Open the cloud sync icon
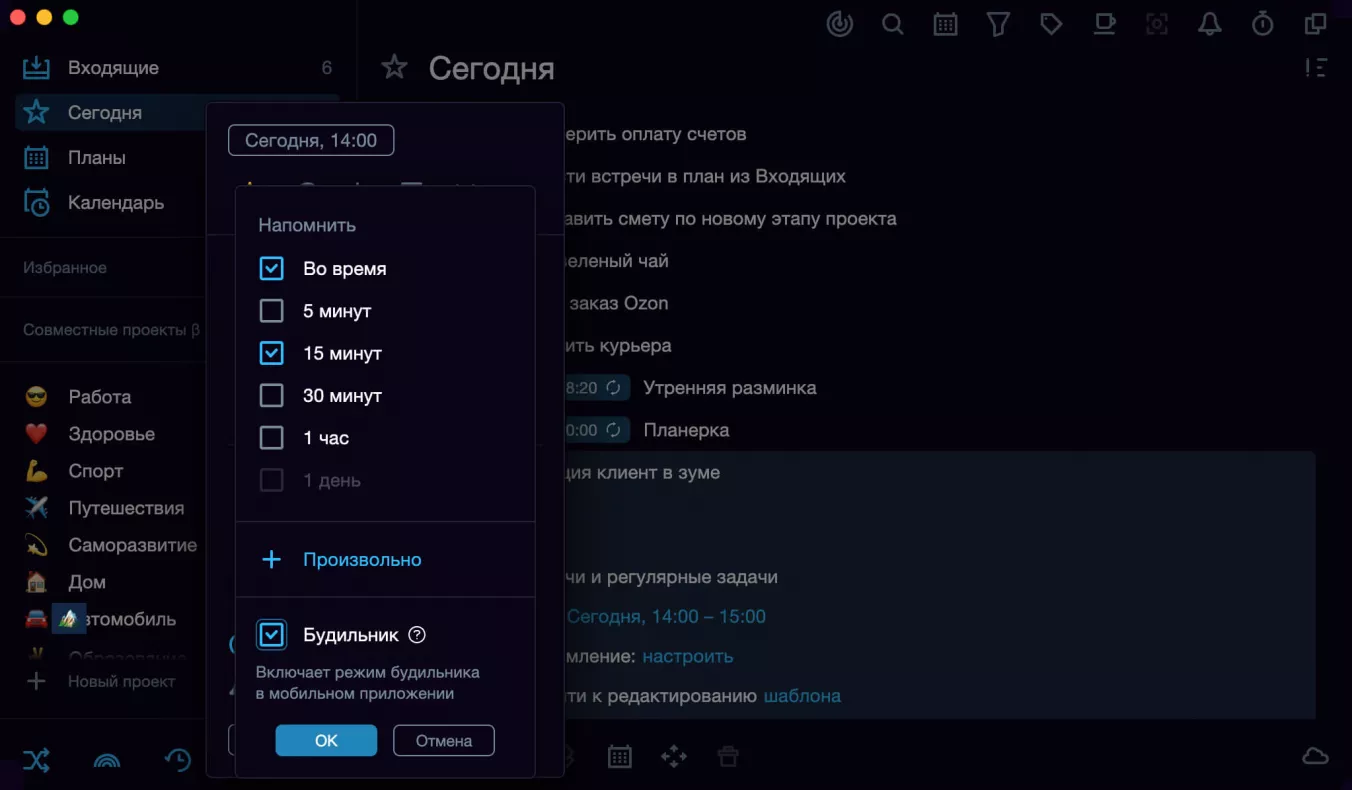 pyautogui.click(x=1315, y=757)
